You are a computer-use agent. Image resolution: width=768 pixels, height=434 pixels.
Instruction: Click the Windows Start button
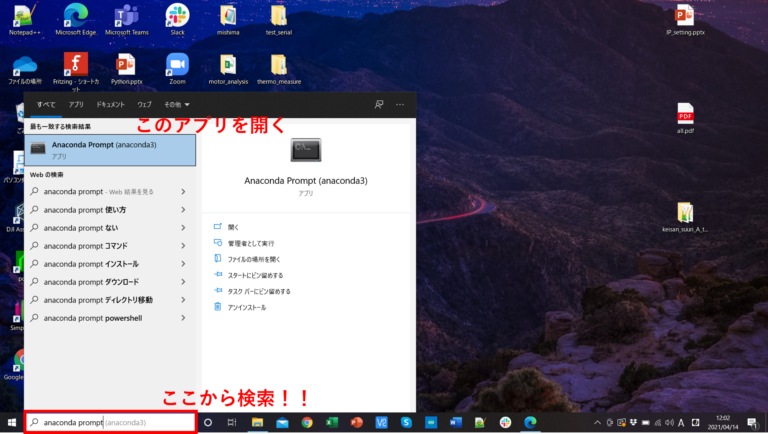coord(12,423)
